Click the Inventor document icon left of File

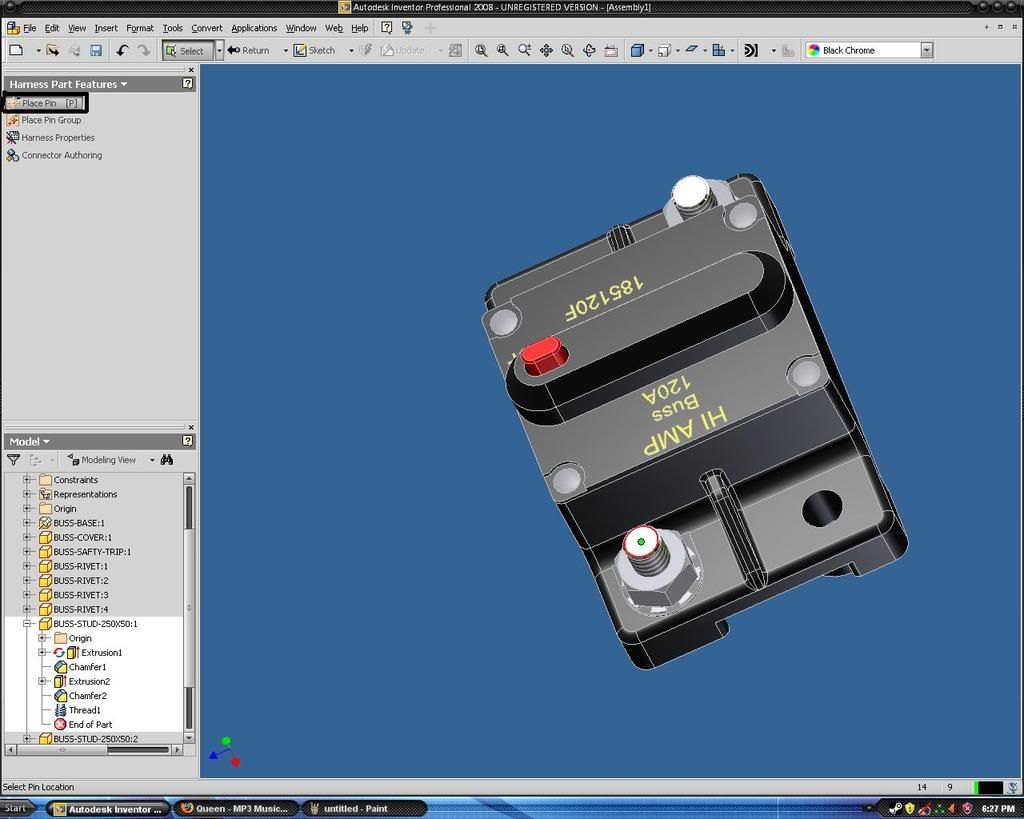pyautogui.click(x=12, y=28)
